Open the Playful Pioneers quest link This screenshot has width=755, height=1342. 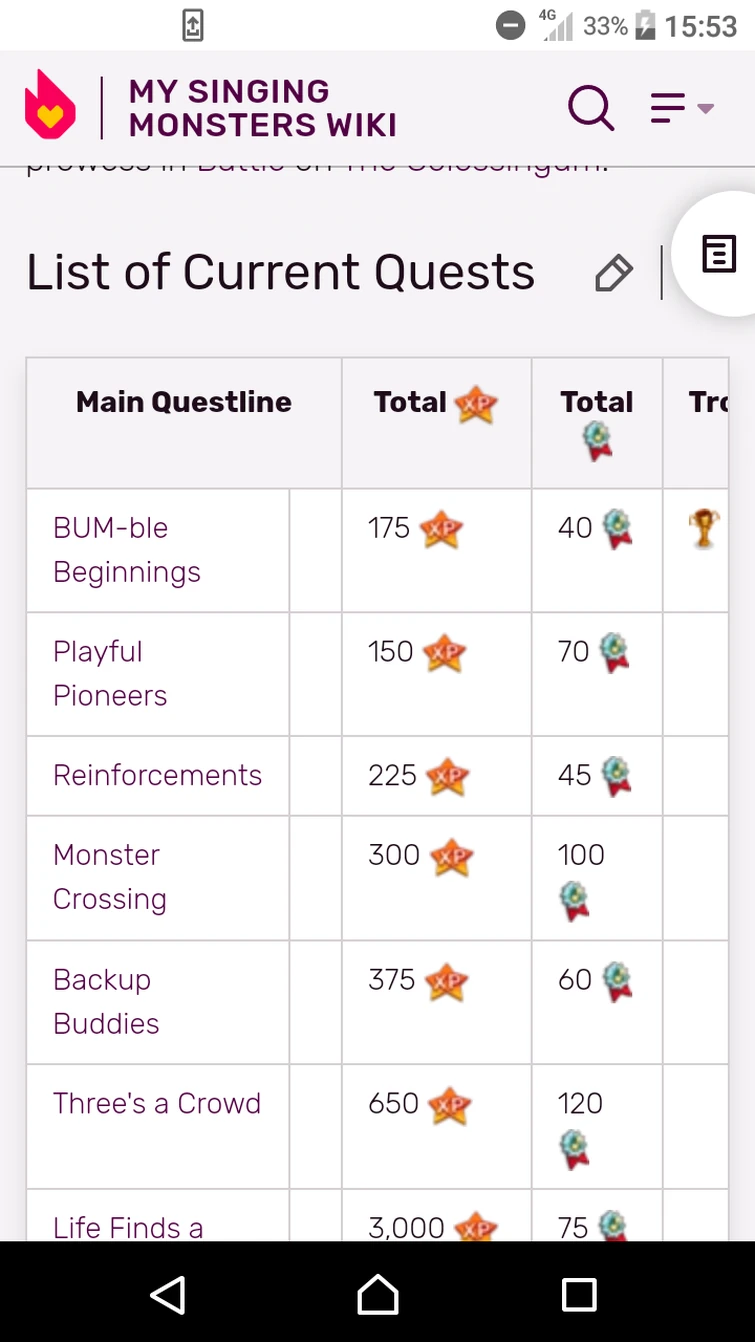coord(109,673)
